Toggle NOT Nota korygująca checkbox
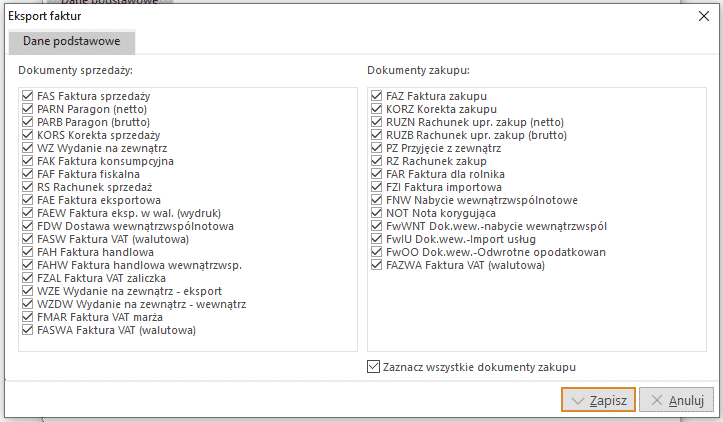Screen dimensions: 723x422 pyautogui.click(x=376, y=213)
